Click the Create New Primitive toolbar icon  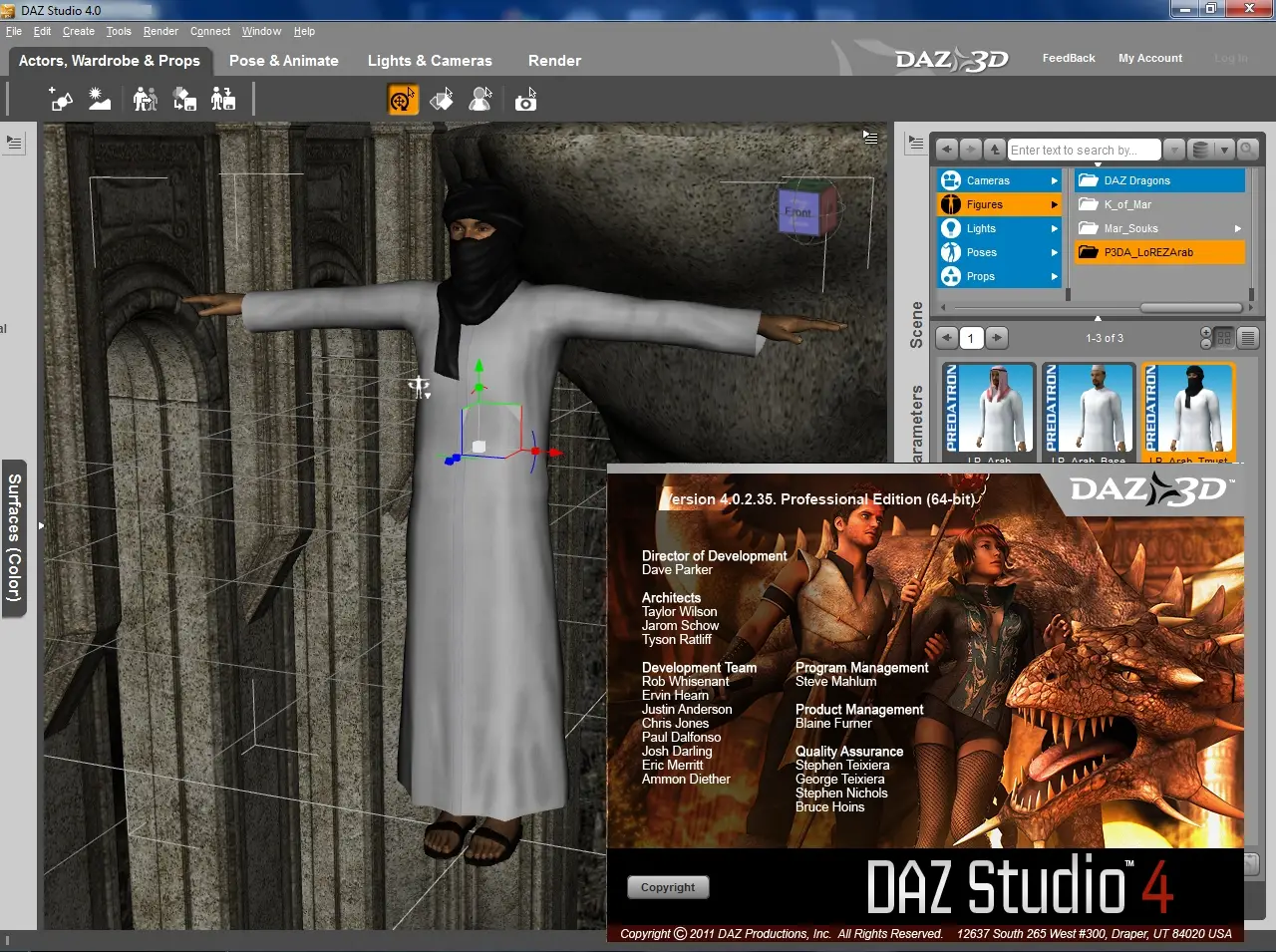[x=61, y=100]
